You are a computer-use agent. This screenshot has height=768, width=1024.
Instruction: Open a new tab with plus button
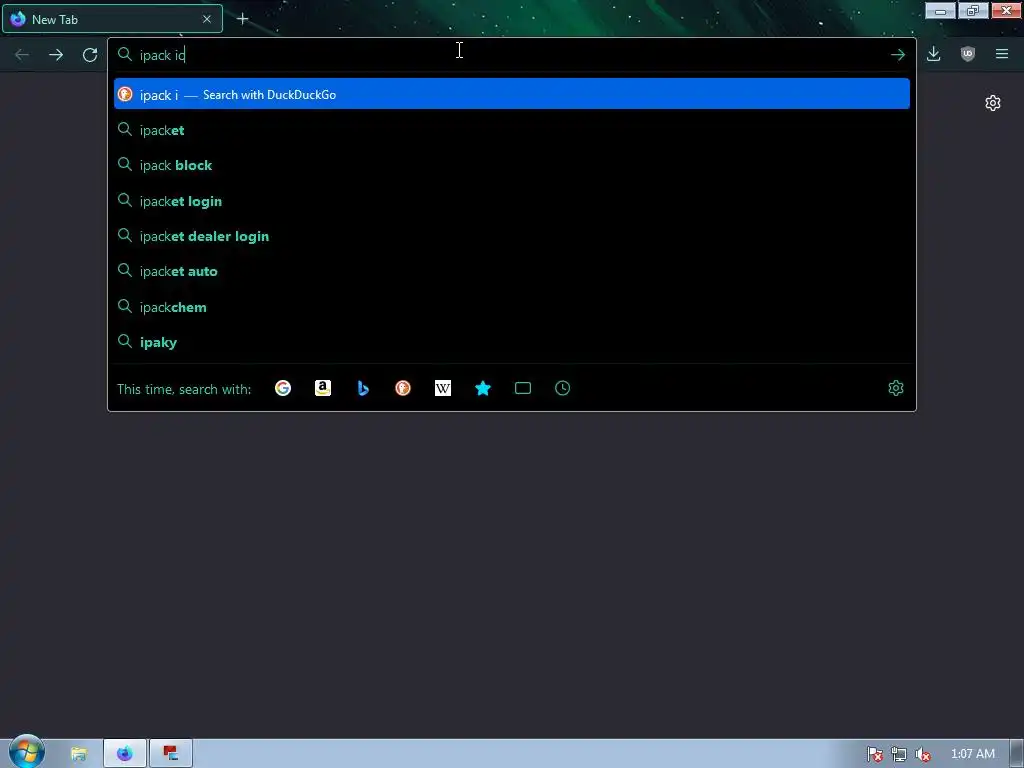pos(242,19)
